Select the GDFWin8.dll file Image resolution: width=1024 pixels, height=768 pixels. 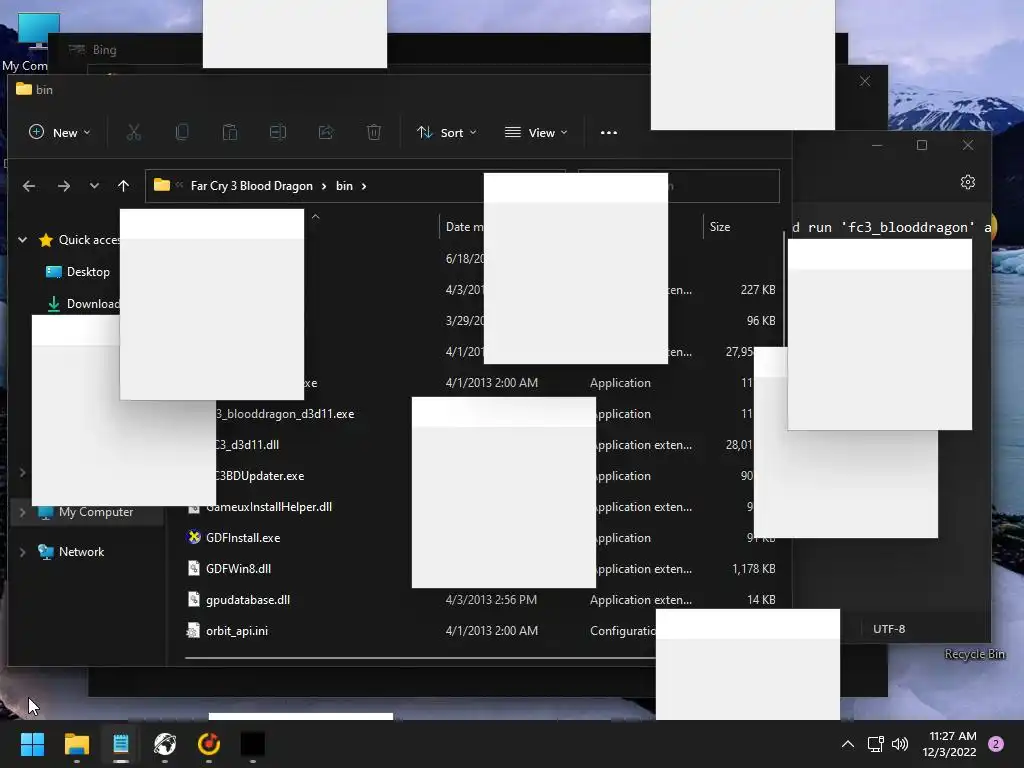coord(238,569)
